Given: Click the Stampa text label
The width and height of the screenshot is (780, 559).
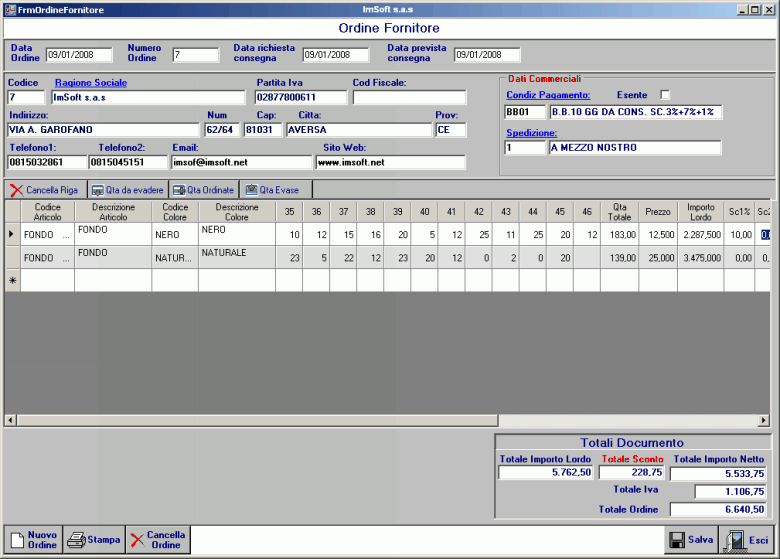Looking at the screenshot, I should (x=103, y=540).
